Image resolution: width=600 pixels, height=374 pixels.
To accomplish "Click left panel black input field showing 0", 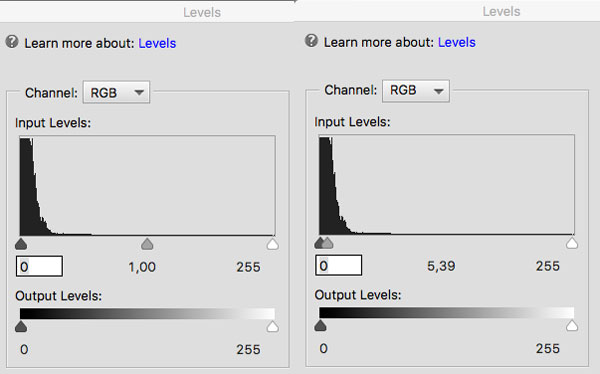I will coord(39,266).
